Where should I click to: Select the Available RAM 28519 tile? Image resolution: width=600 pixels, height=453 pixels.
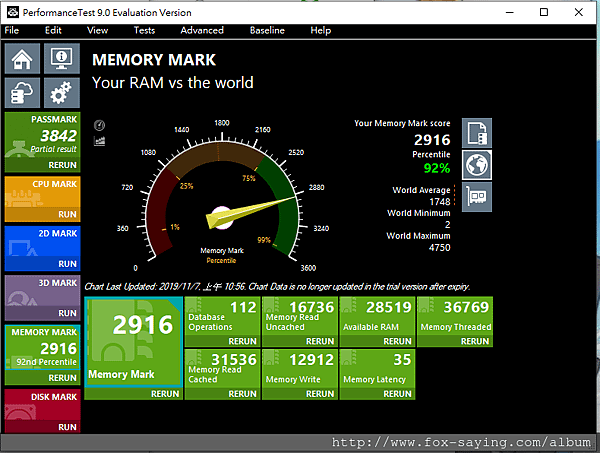[377, 316]
